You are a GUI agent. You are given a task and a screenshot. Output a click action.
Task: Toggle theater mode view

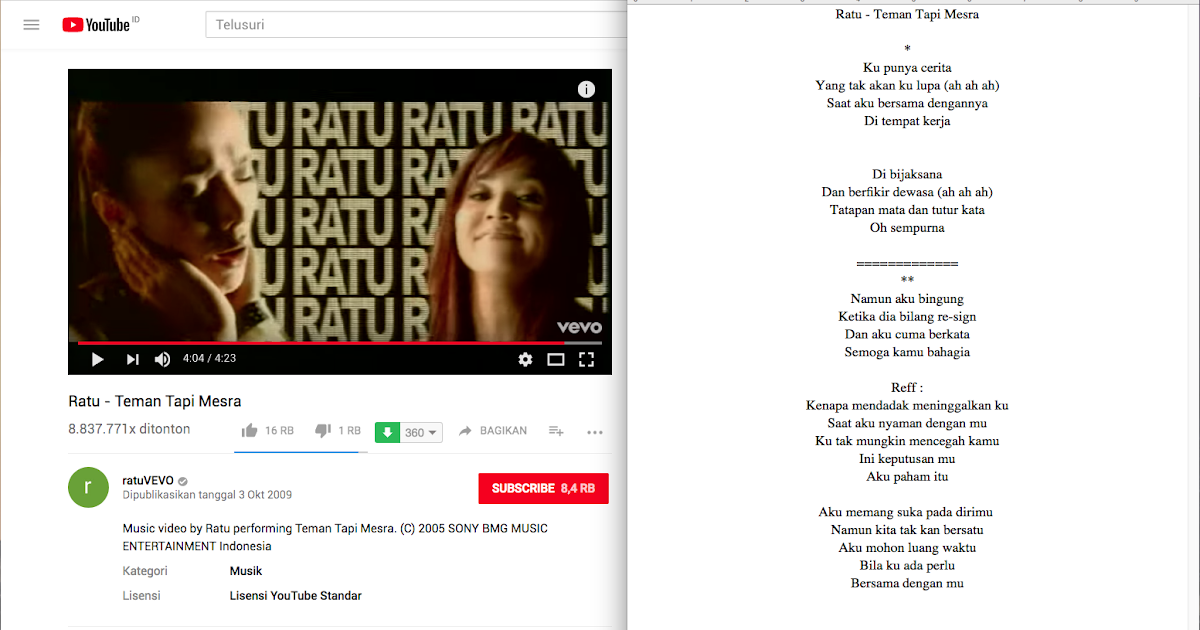556,359
